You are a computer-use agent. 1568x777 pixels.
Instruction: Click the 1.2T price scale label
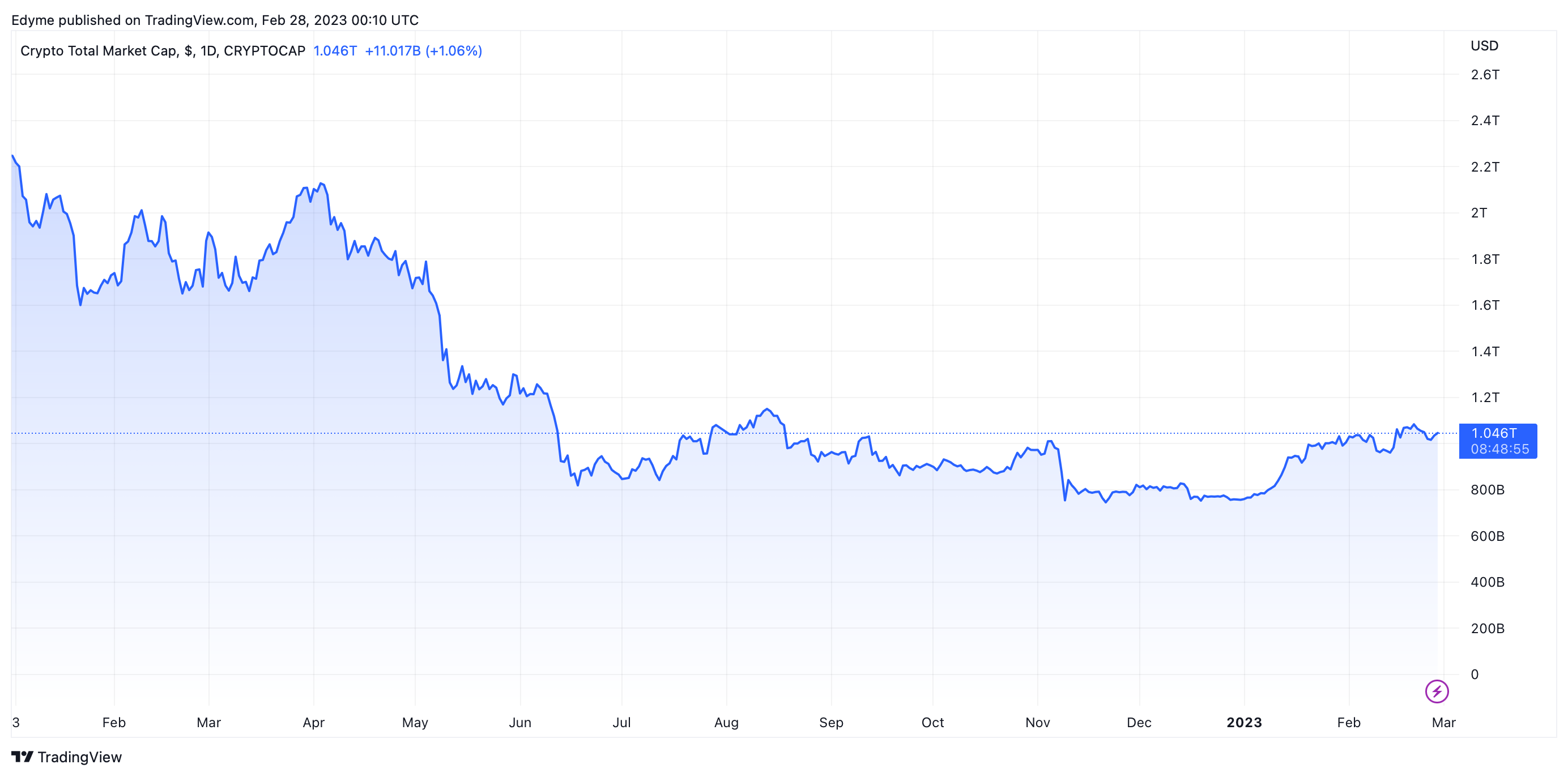(1485, 398)
